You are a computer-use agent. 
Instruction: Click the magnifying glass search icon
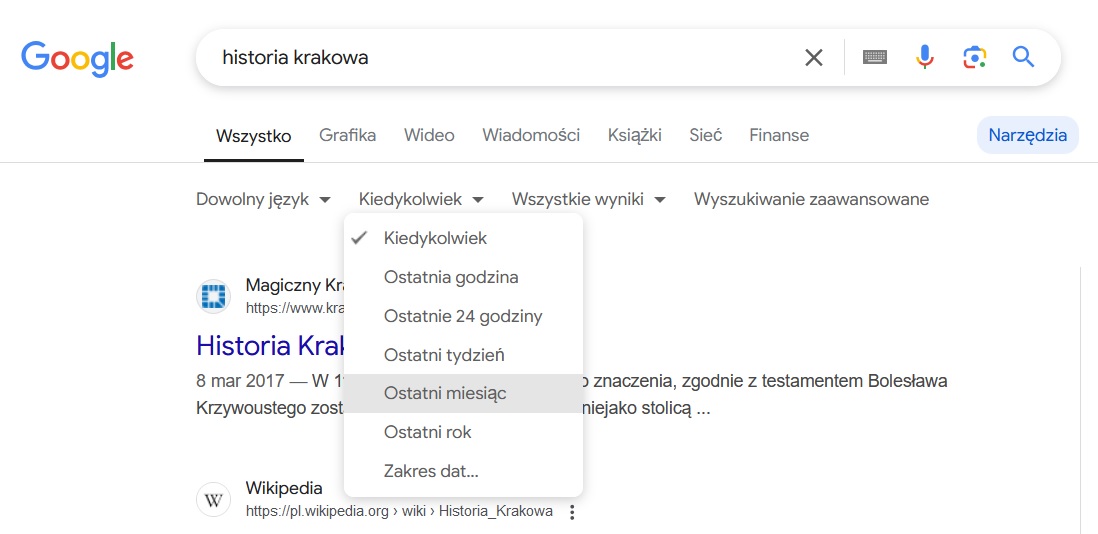1023,57
